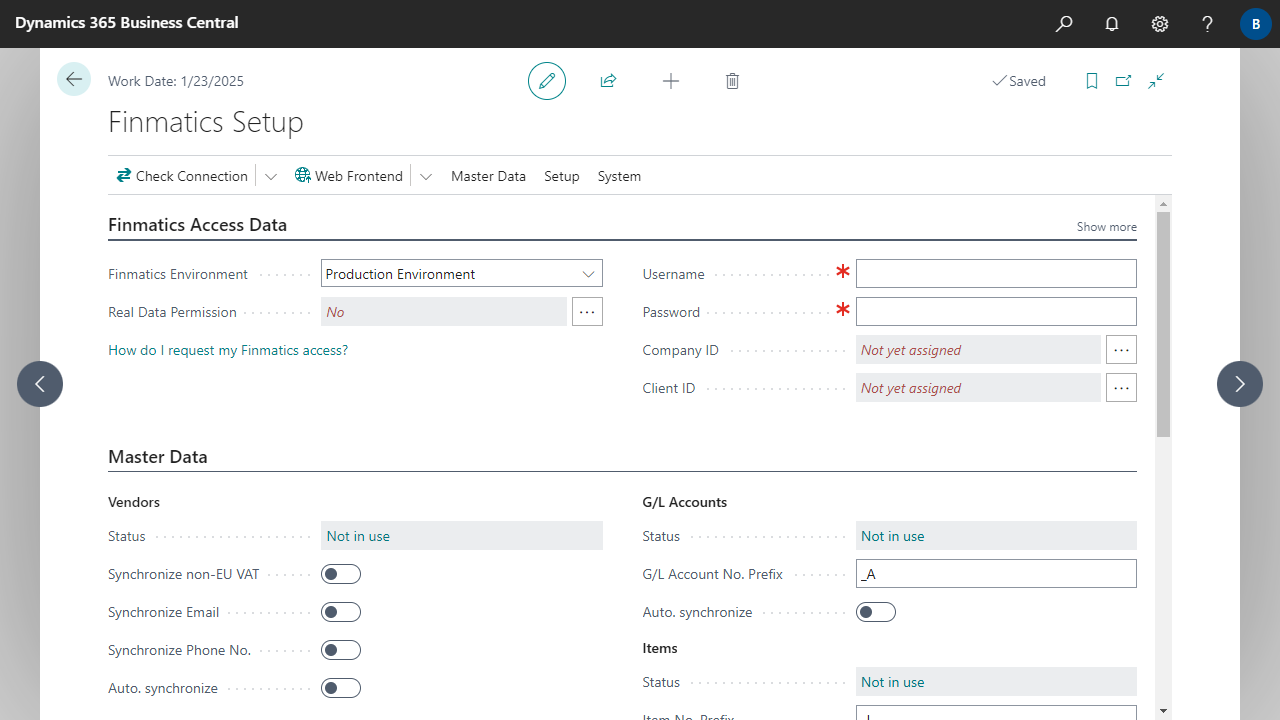Open Finmatics Environment dropdown
This screenshot has width=1280, height=720.
pos(588,274)
